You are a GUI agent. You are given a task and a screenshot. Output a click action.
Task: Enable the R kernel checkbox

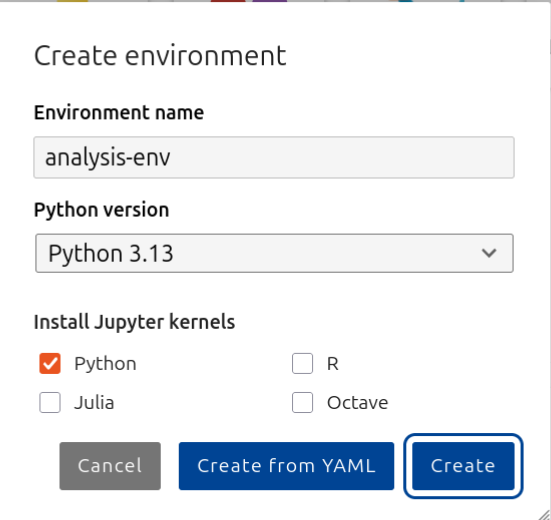[x=302, y=363]
